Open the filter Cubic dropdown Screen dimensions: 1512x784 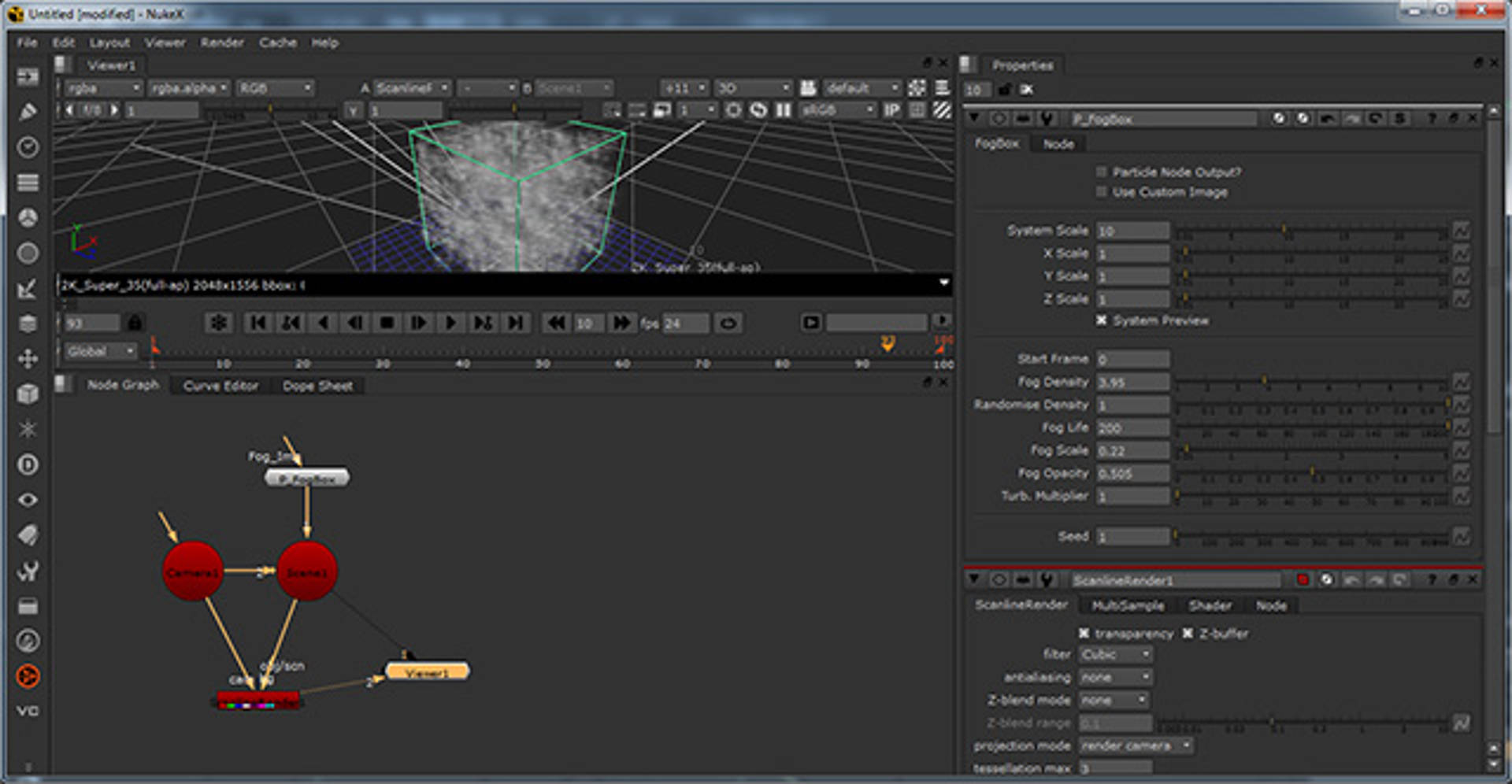[1115, 655]
